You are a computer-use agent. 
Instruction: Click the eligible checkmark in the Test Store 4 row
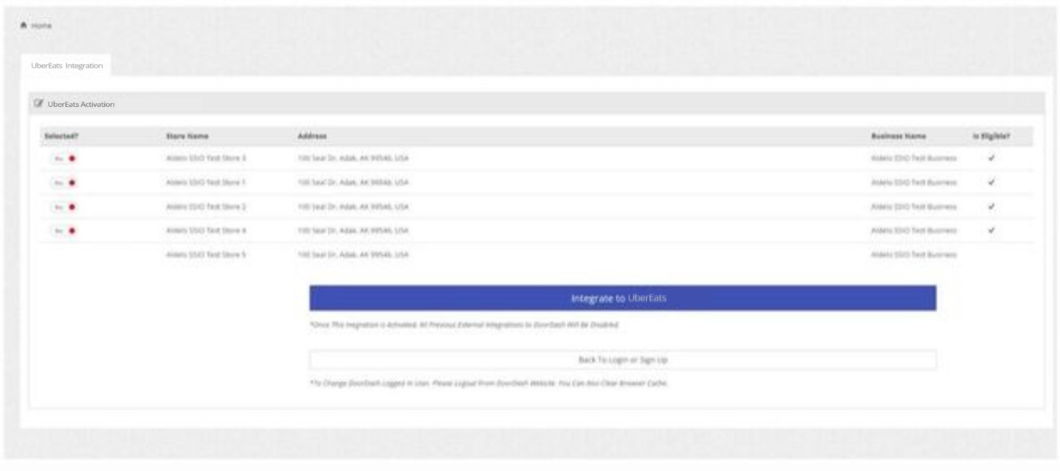pos(991,230)
